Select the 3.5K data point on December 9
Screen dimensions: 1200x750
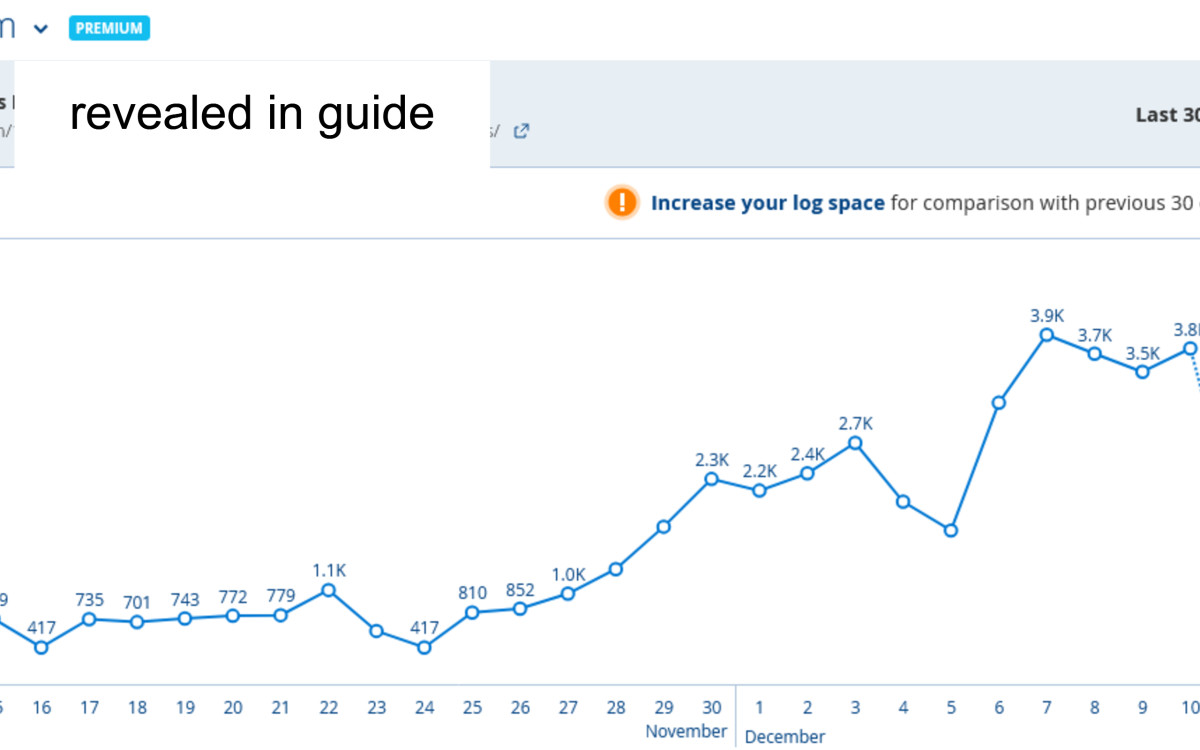tap(1142, 371)
